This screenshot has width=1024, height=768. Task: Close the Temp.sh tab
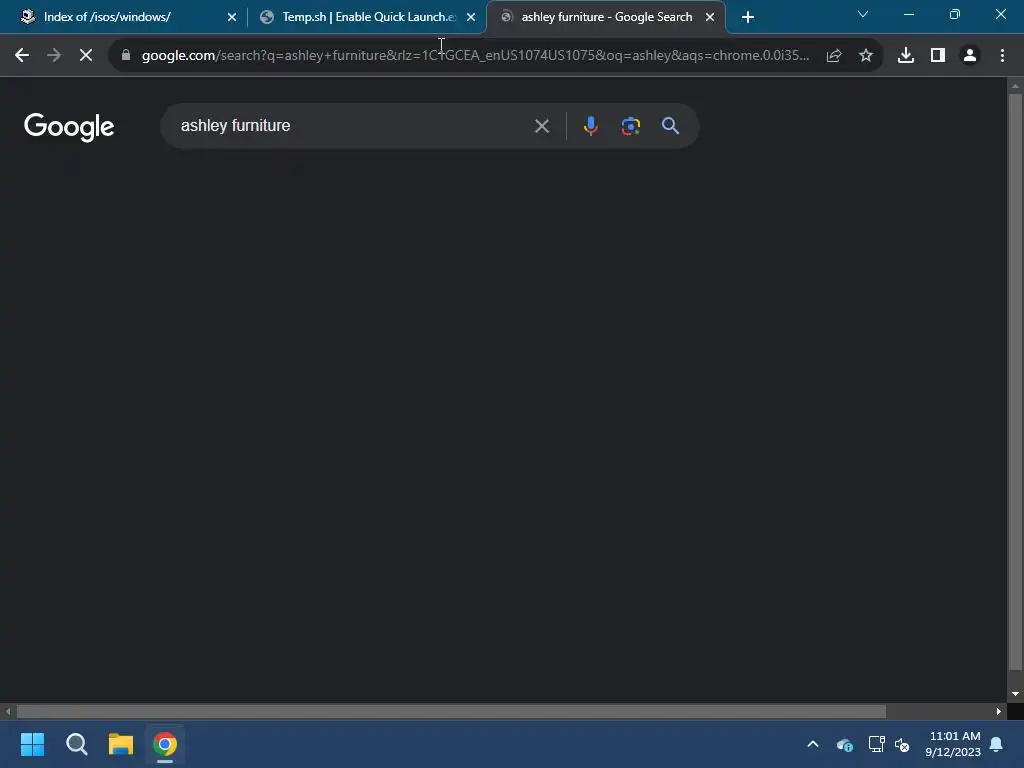click(471, 18)
